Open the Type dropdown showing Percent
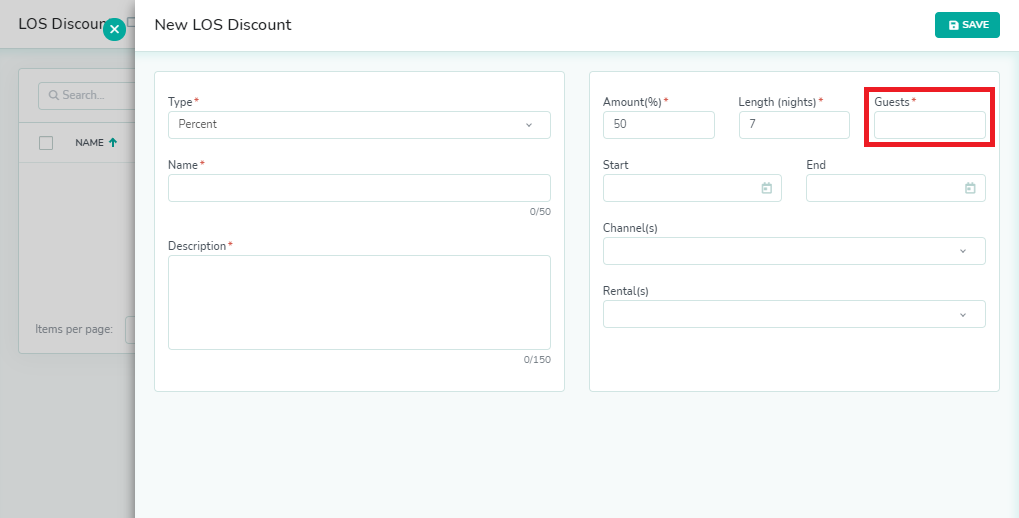1019x518 pixels. click(x=359, y=125)
